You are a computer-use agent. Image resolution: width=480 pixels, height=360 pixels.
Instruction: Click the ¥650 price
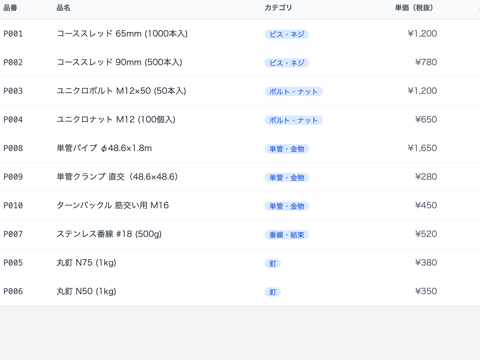[x=426, y=120]
